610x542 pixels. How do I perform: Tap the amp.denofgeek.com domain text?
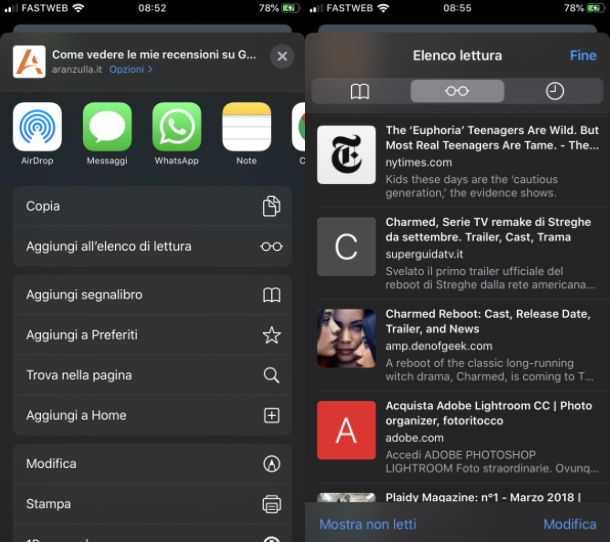point(439,346)
